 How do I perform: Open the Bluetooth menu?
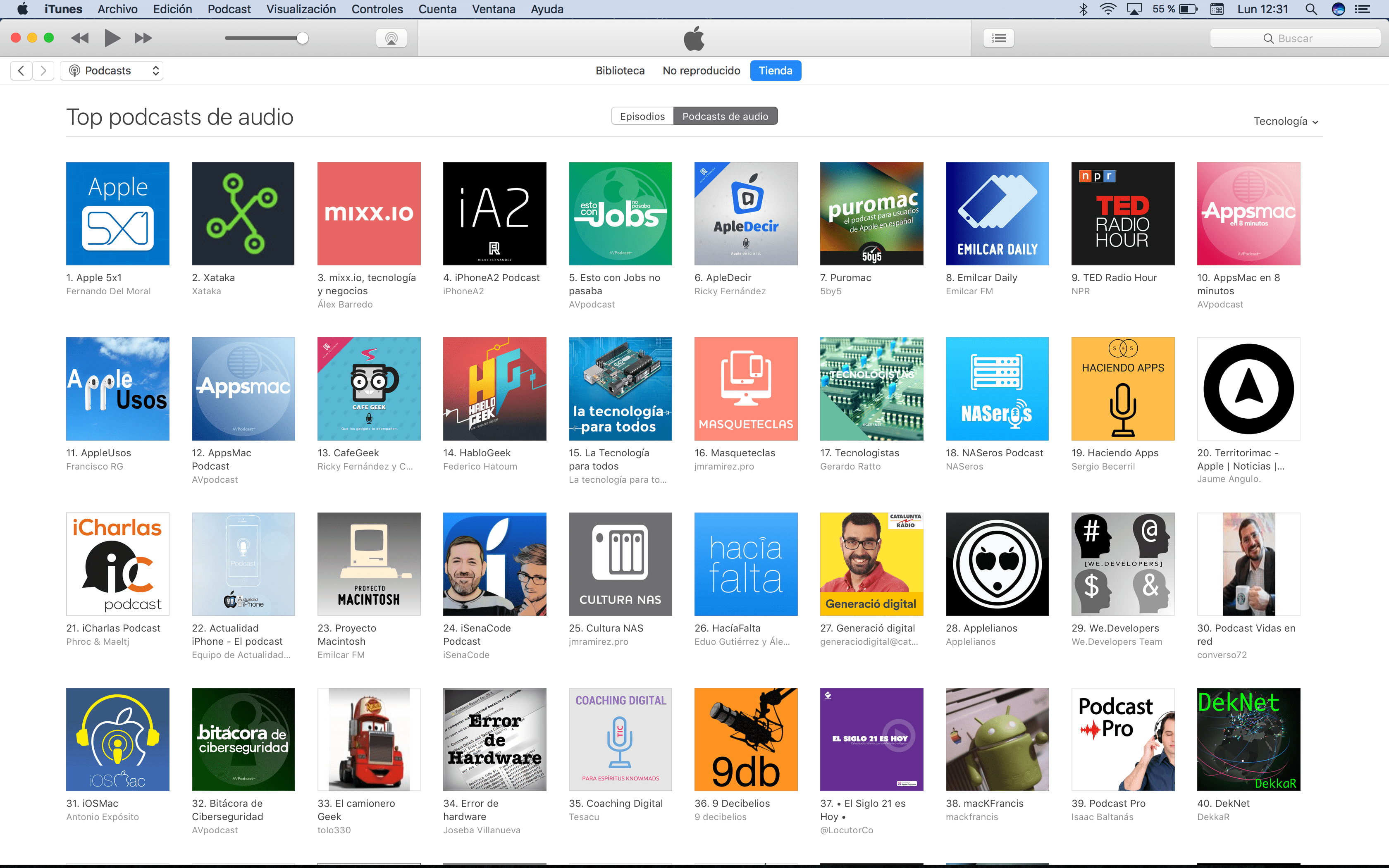pos(1083,9)
